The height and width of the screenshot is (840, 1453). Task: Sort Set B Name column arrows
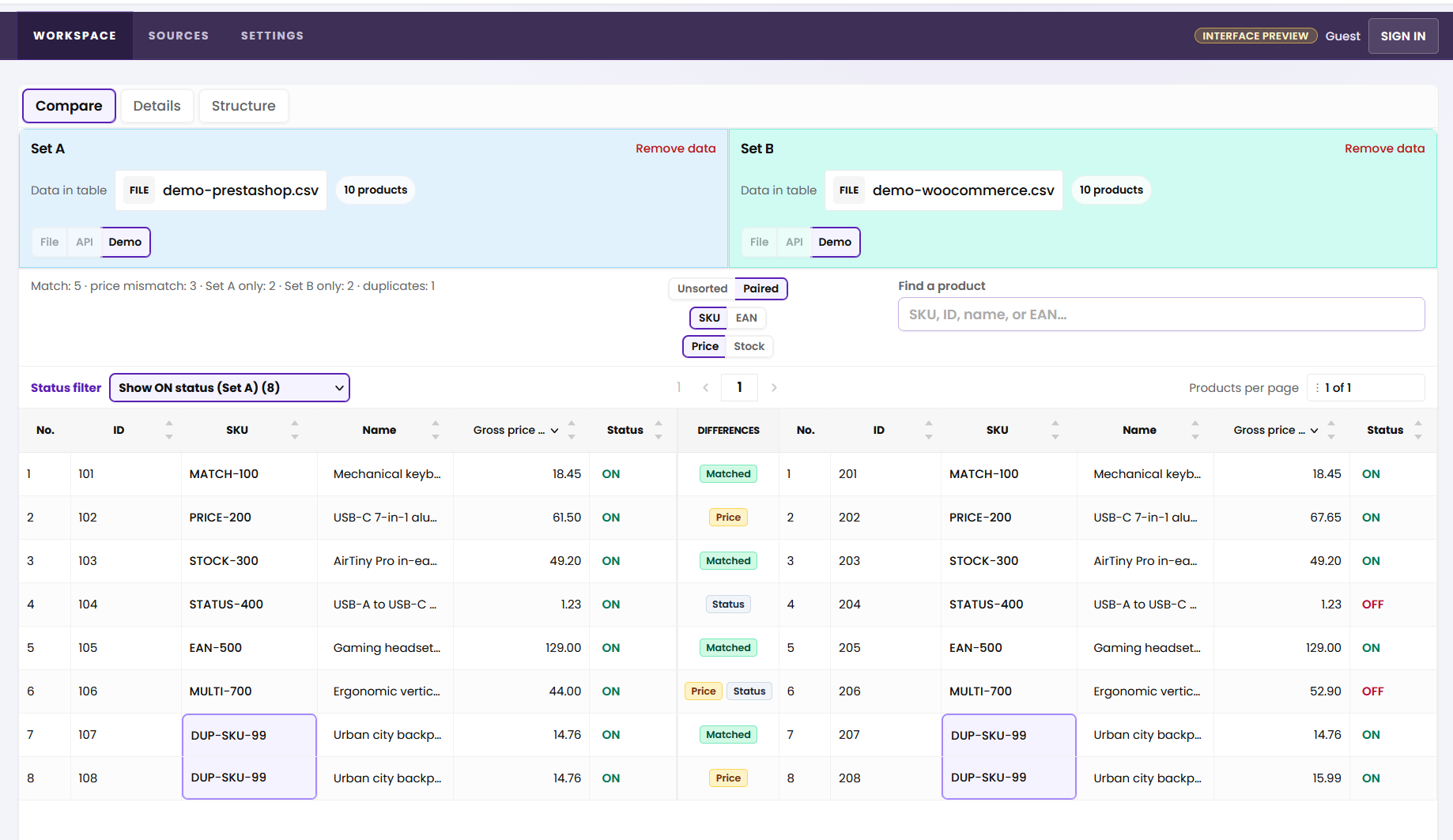click(x=1195, y=430)
